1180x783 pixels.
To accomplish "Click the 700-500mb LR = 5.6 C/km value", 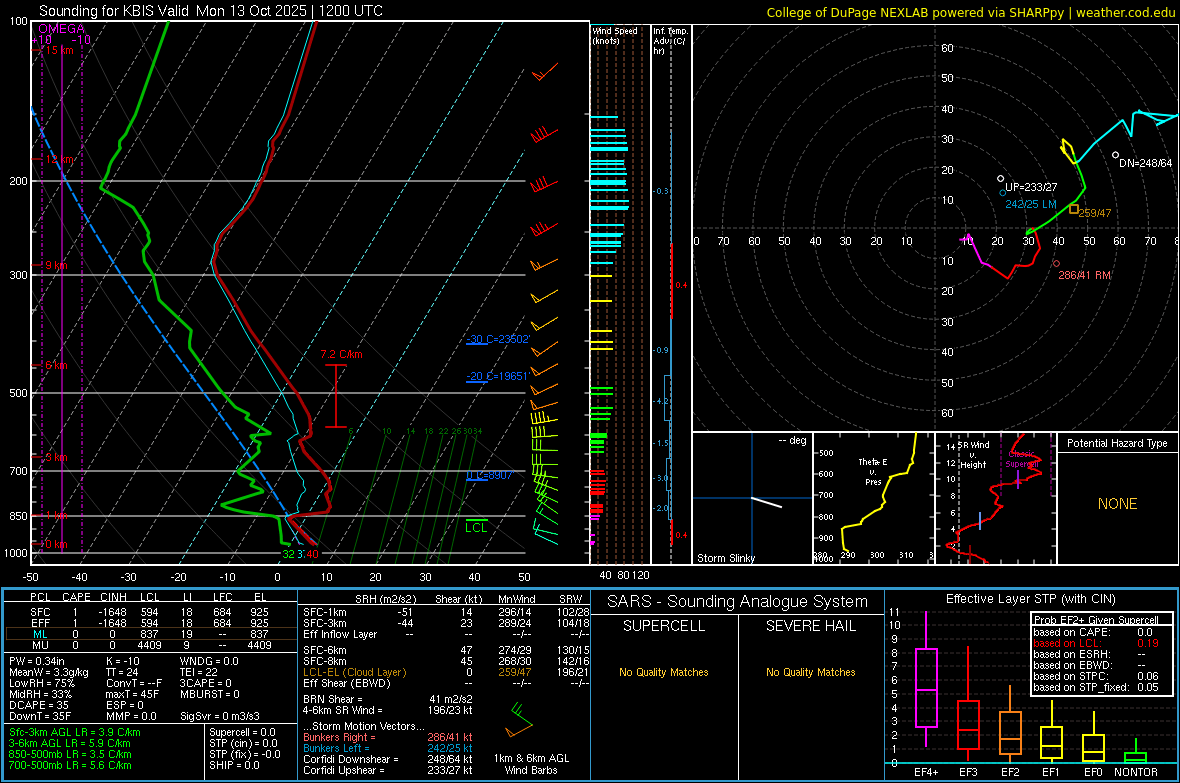I will [x=70, y=765].
